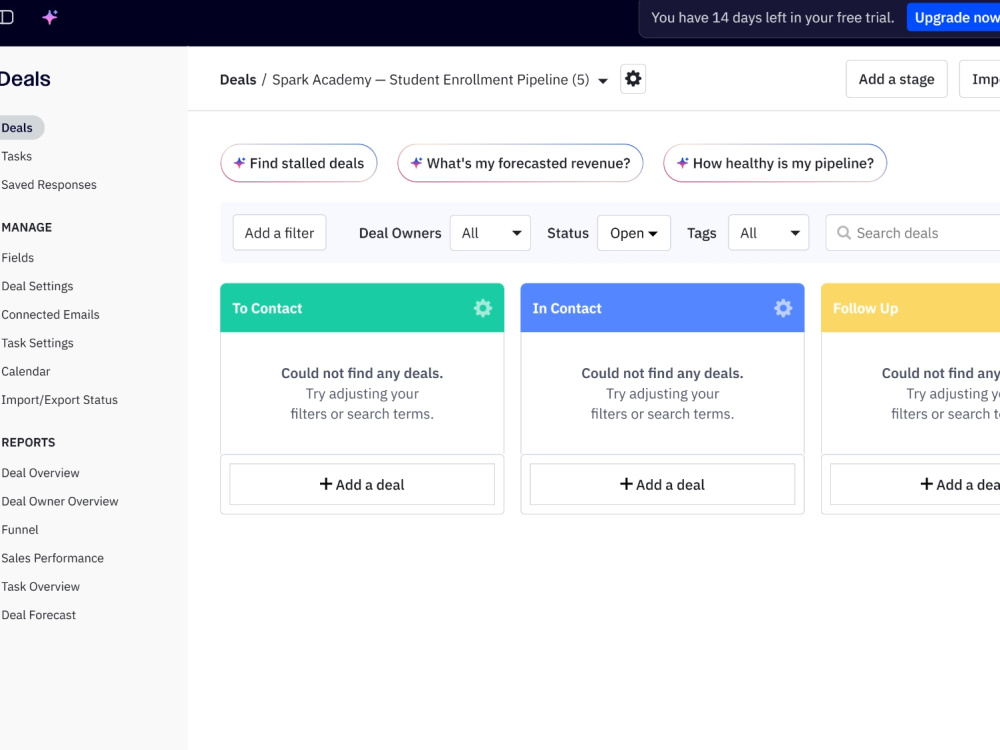Open Sales Performance report
Screen dimensions: 1000x750
[52, 558]
